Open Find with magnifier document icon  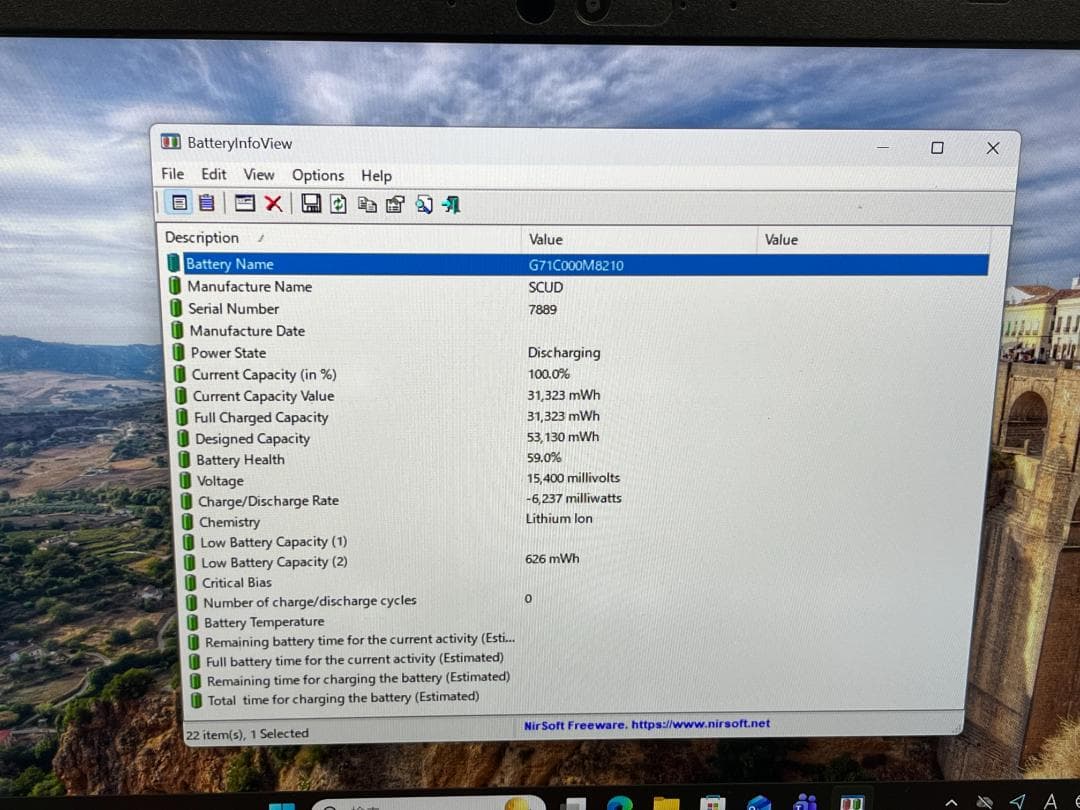coord(423,205)
